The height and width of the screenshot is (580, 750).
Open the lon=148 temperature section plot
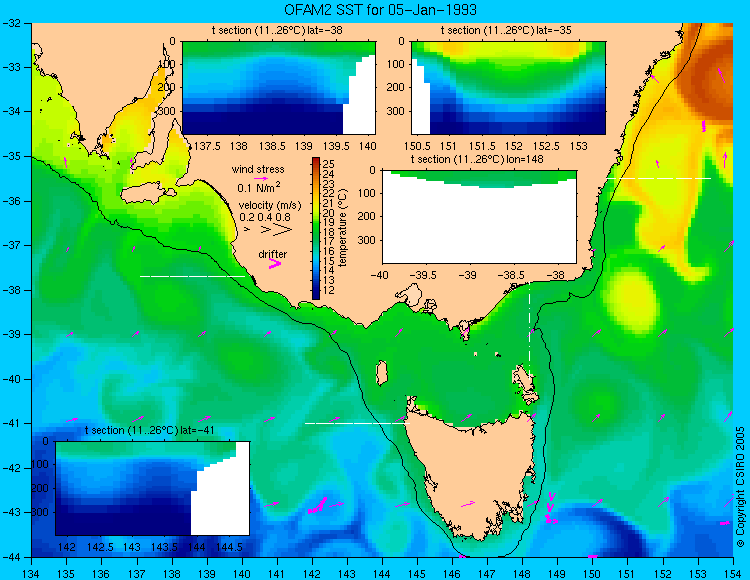tap(479, 217)
